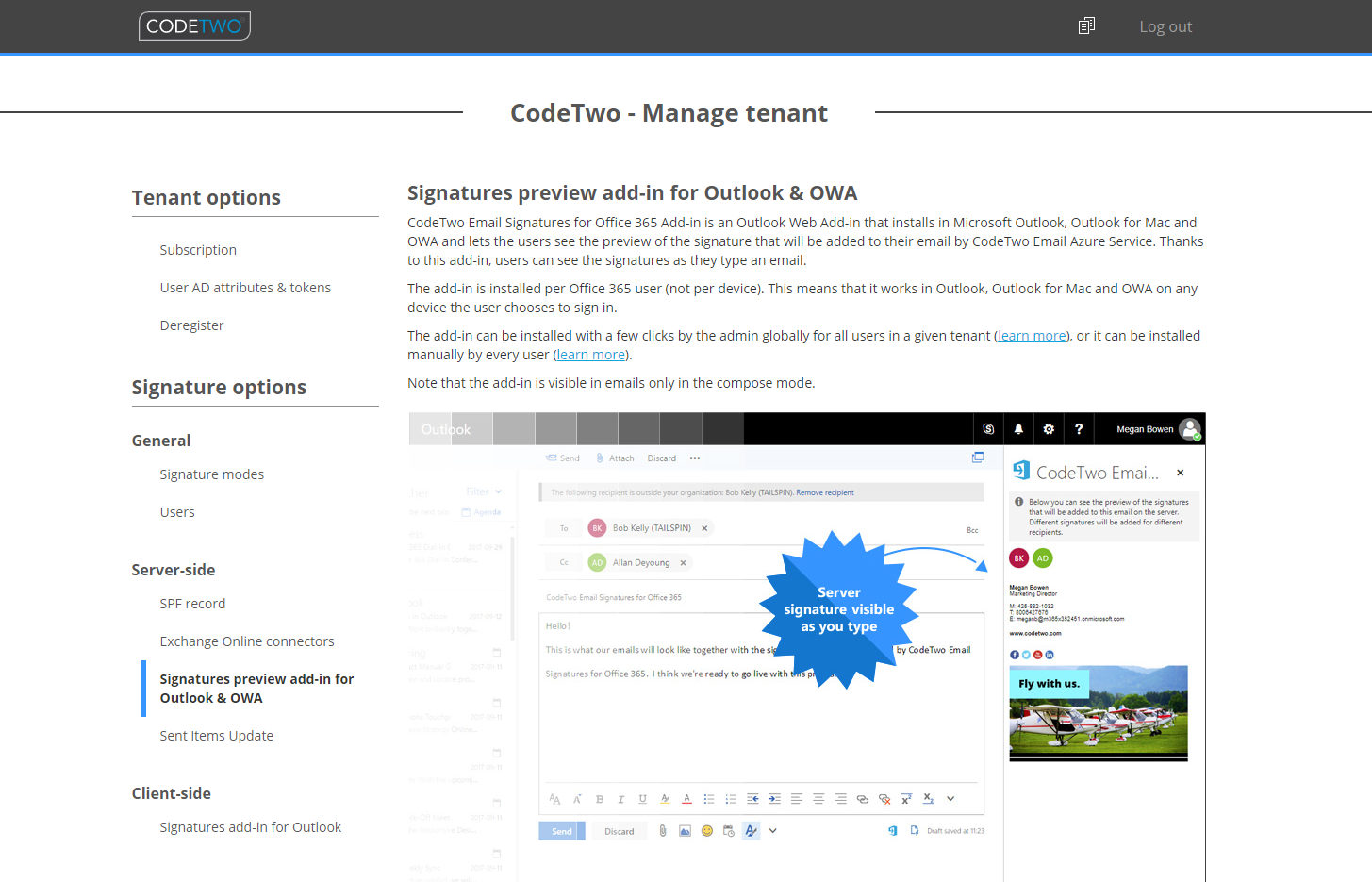Image resolution: width=1372 pixels, height=882 pixels.
Task: Open the chevron next to the highlight tool
Action: [x=773, y=830]
